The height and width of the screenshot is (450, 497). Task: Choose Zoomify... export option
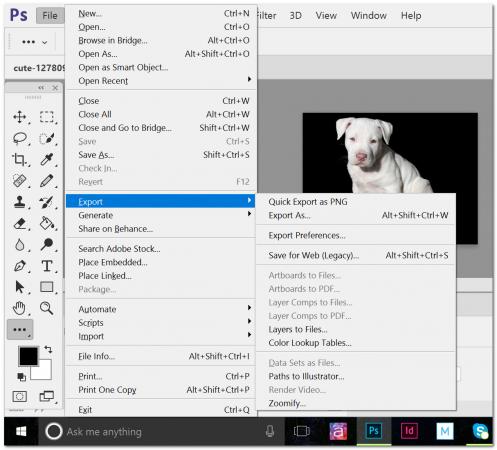click(356, 403)
